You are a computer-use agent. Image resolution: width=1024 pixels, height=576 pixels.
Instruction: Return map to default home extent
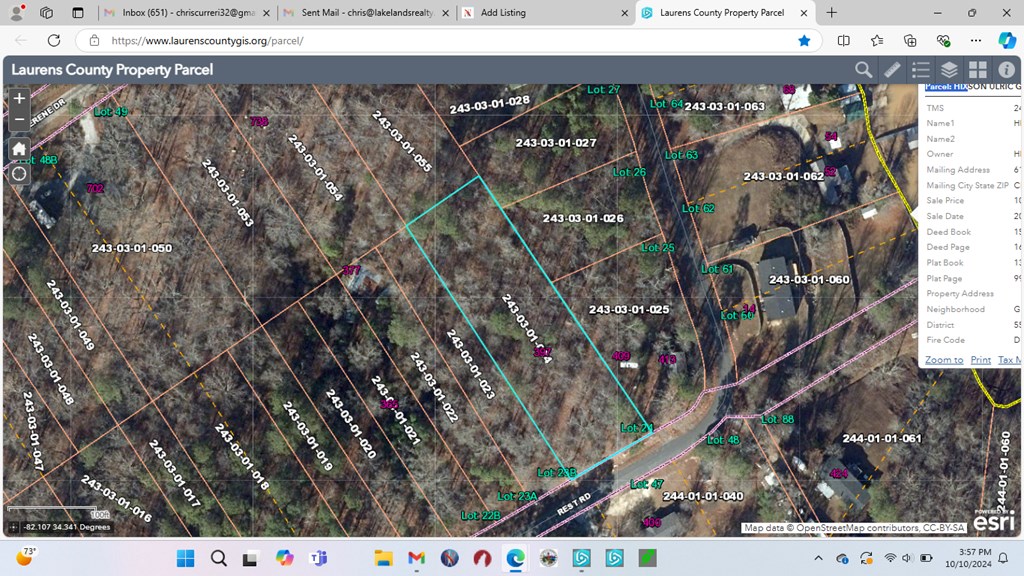19,148
